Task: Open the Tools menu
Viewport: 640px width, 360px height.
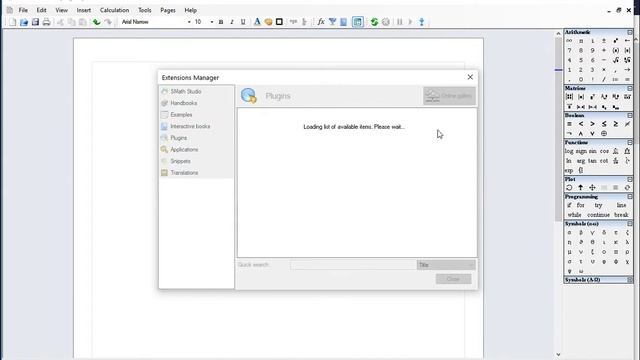Action: 144,10
